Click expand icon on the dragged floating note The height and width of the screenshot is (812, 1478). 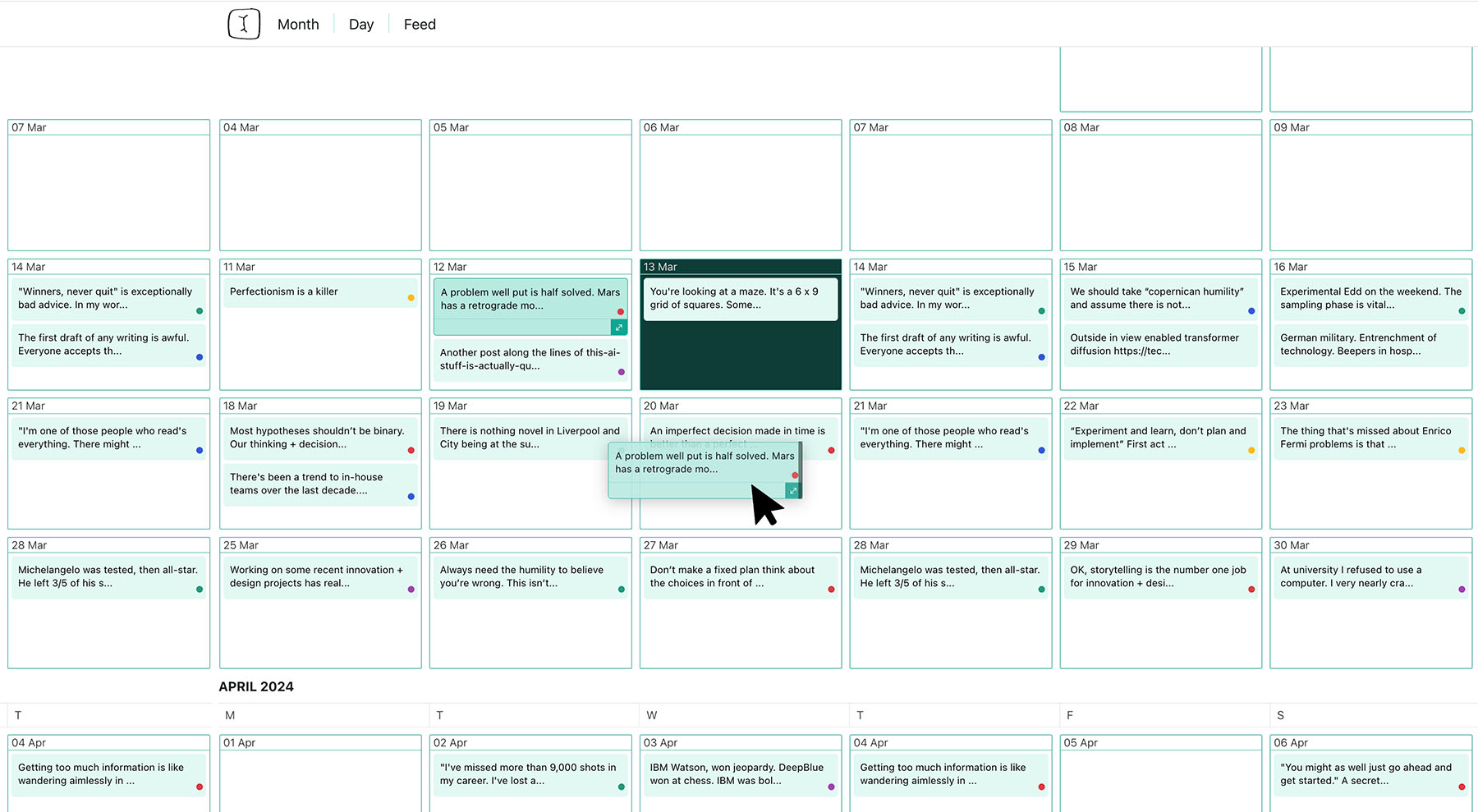[792, 491]
